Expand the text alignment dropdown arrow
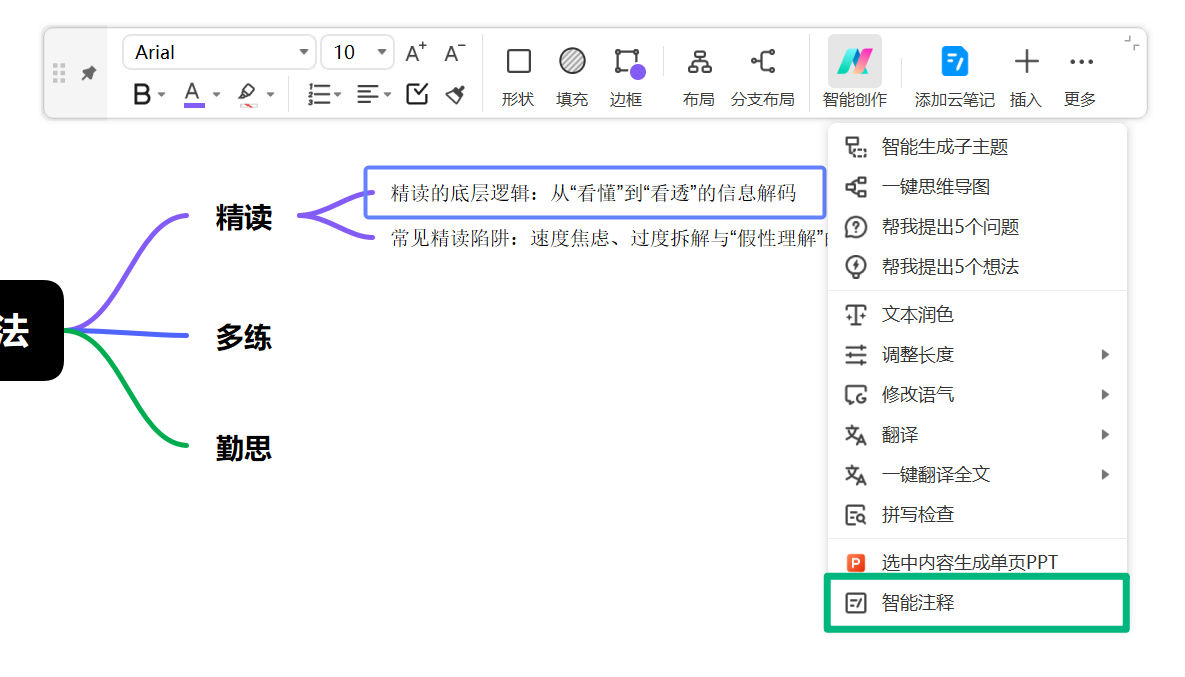1185x677 pixels. click(387, 95)
